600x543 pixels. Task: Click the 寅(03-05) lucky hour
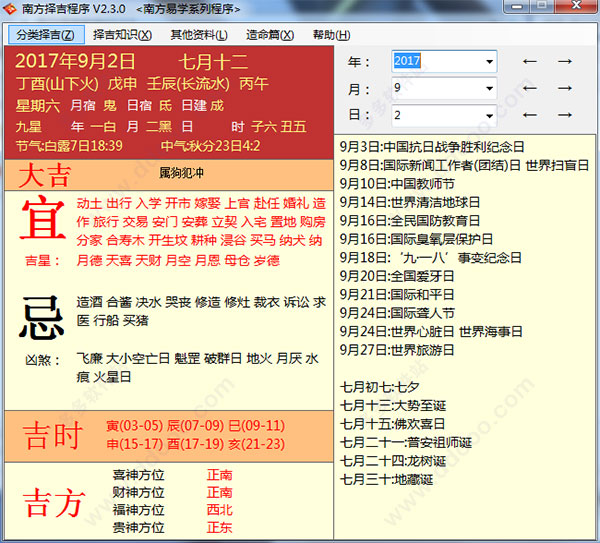point(135,426)
